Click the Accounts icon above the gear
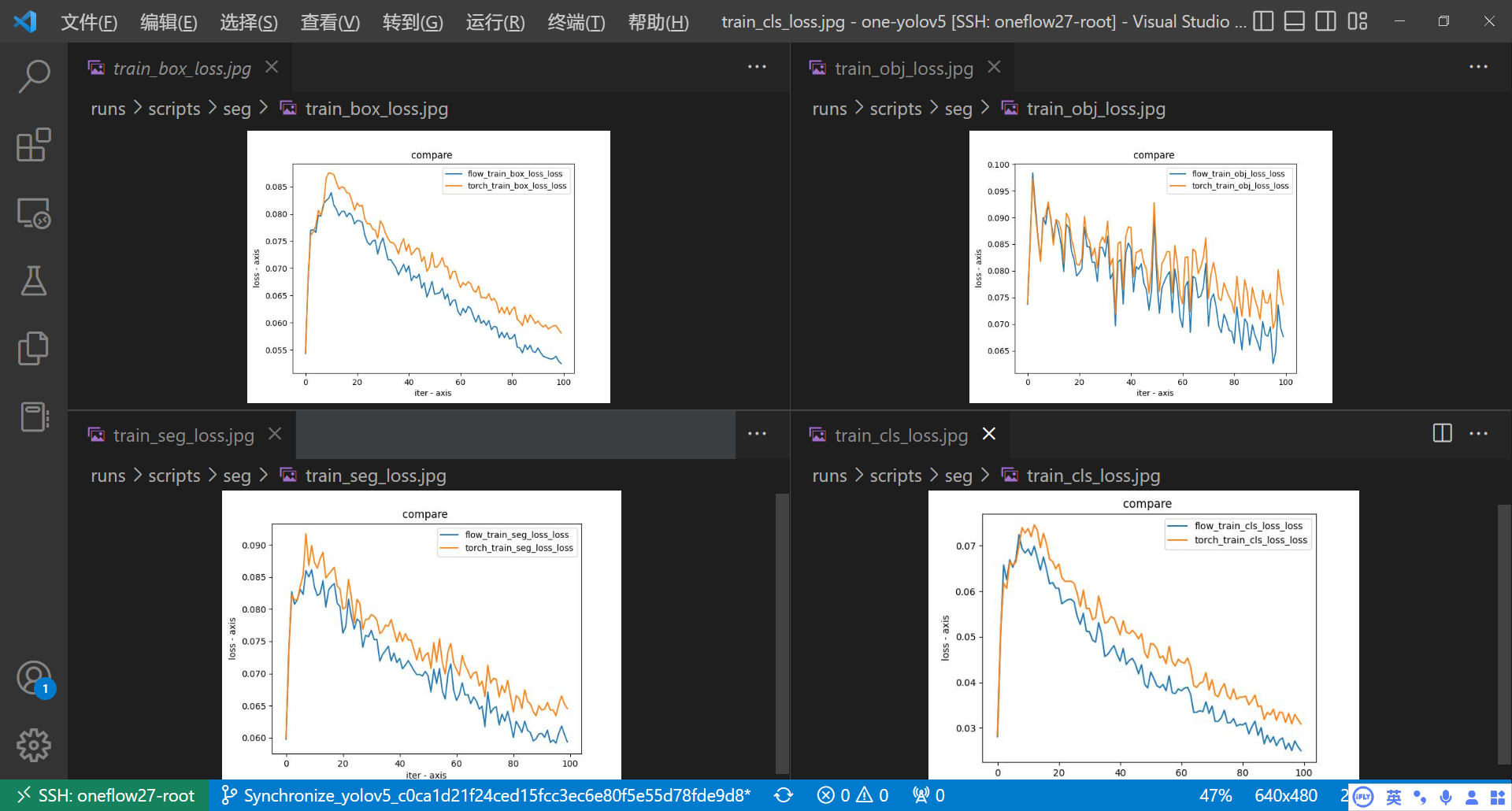 (32, 677)
